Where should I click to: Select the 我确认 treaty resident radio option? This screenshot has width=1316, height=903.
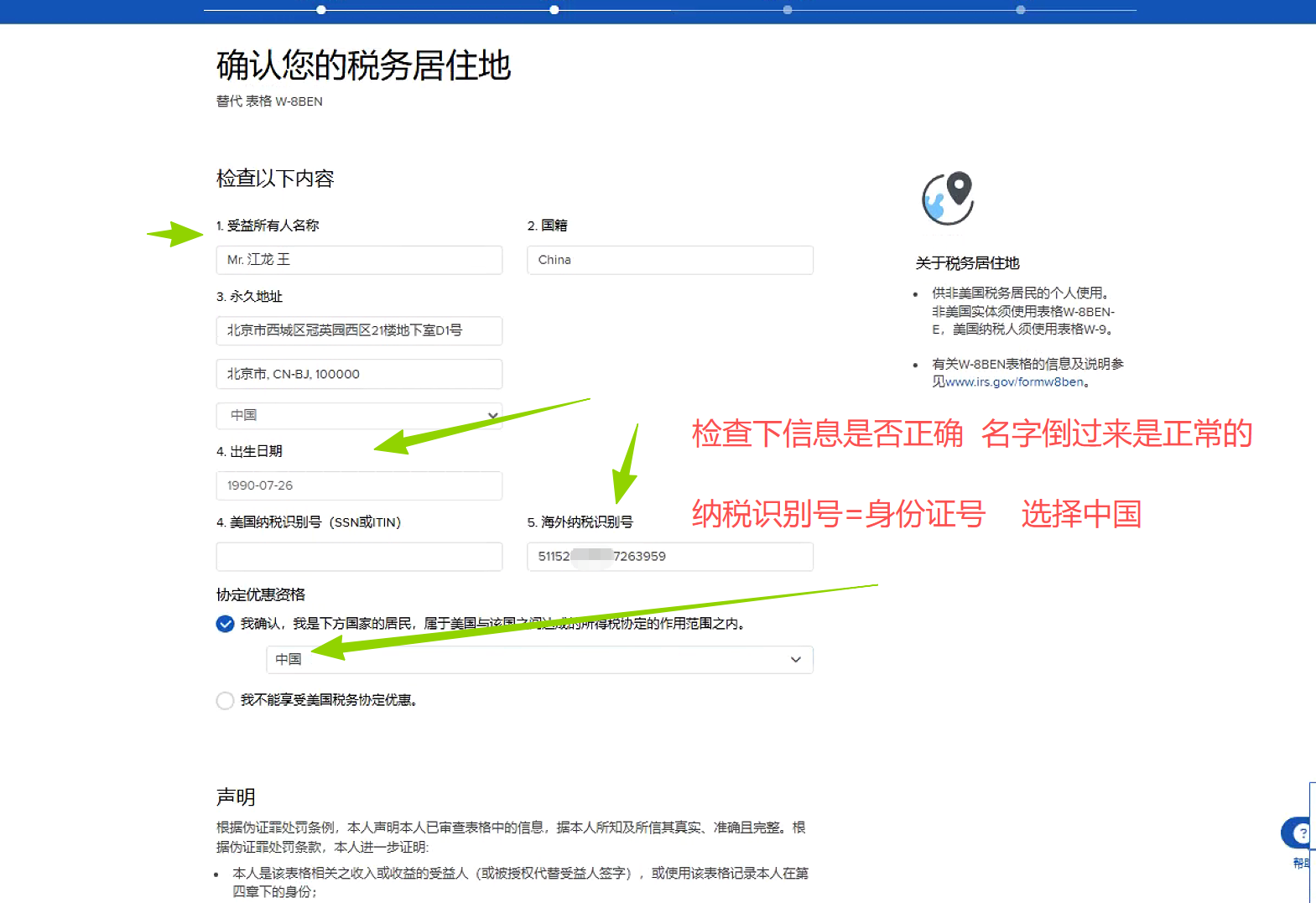pos(225,624)
